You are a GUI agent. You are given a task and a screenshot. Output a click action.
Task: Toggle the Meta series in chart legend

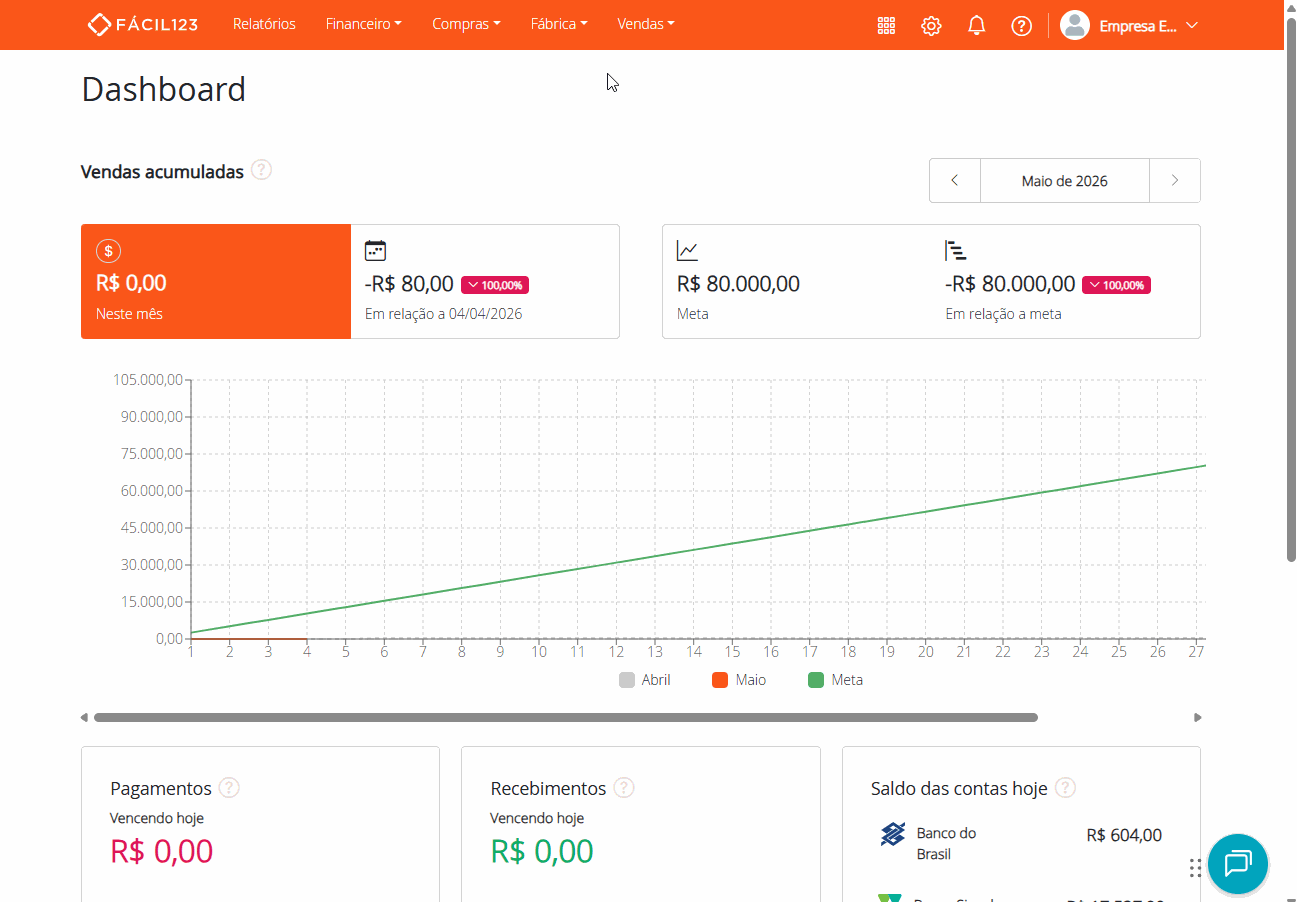click(x=835, y=680)
